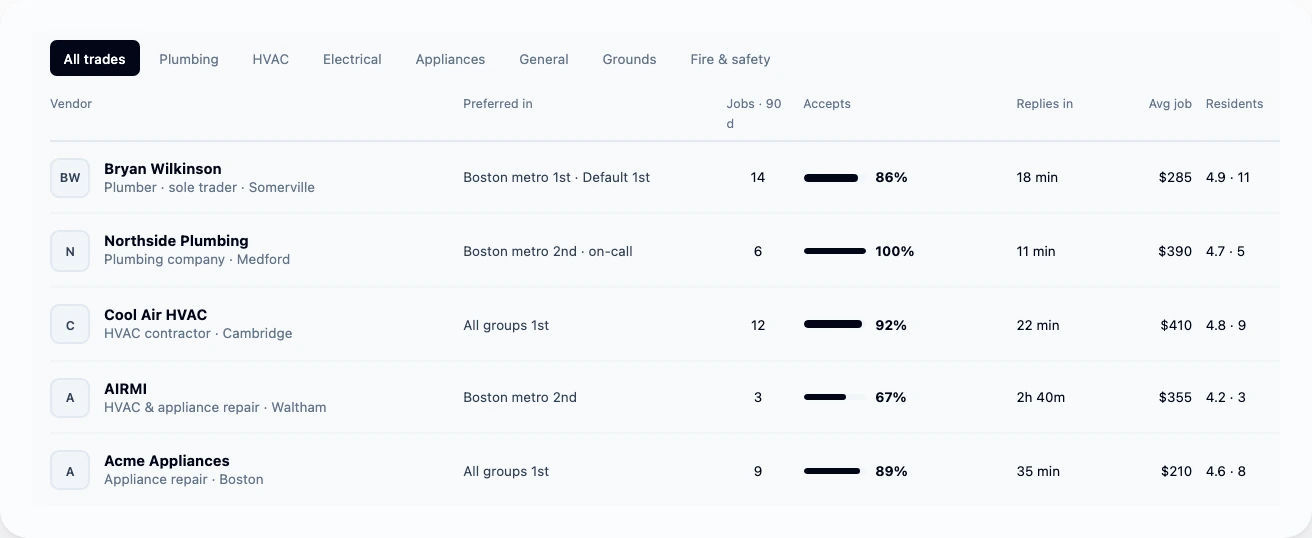
Task: Open the Electrical tab
Action: pos(352,59)
